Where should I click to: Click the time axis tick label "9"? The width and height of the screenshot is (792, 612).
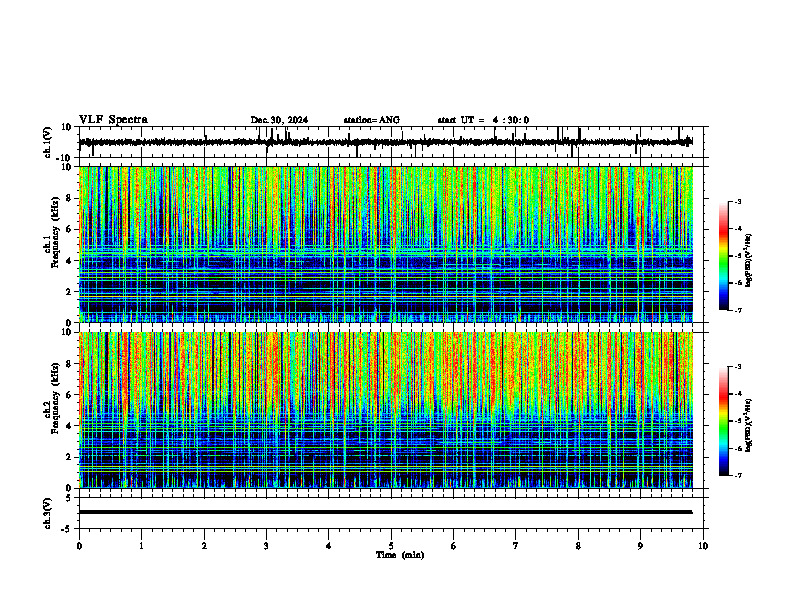pos(640,546)
